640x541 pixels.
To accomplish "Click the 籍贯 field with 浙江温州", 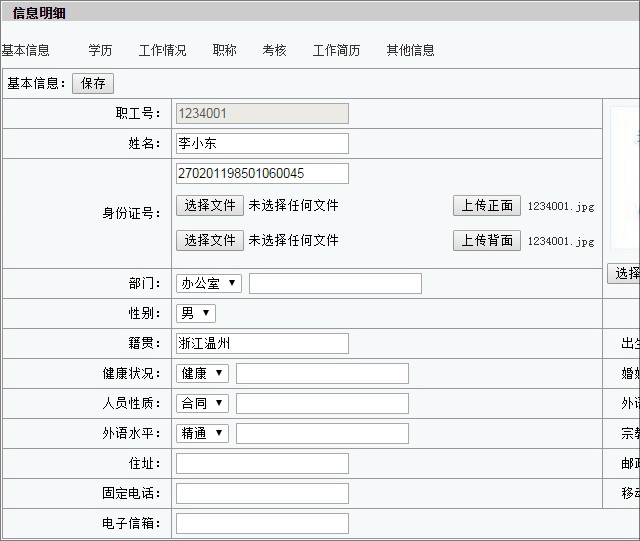I will (262, 344).
